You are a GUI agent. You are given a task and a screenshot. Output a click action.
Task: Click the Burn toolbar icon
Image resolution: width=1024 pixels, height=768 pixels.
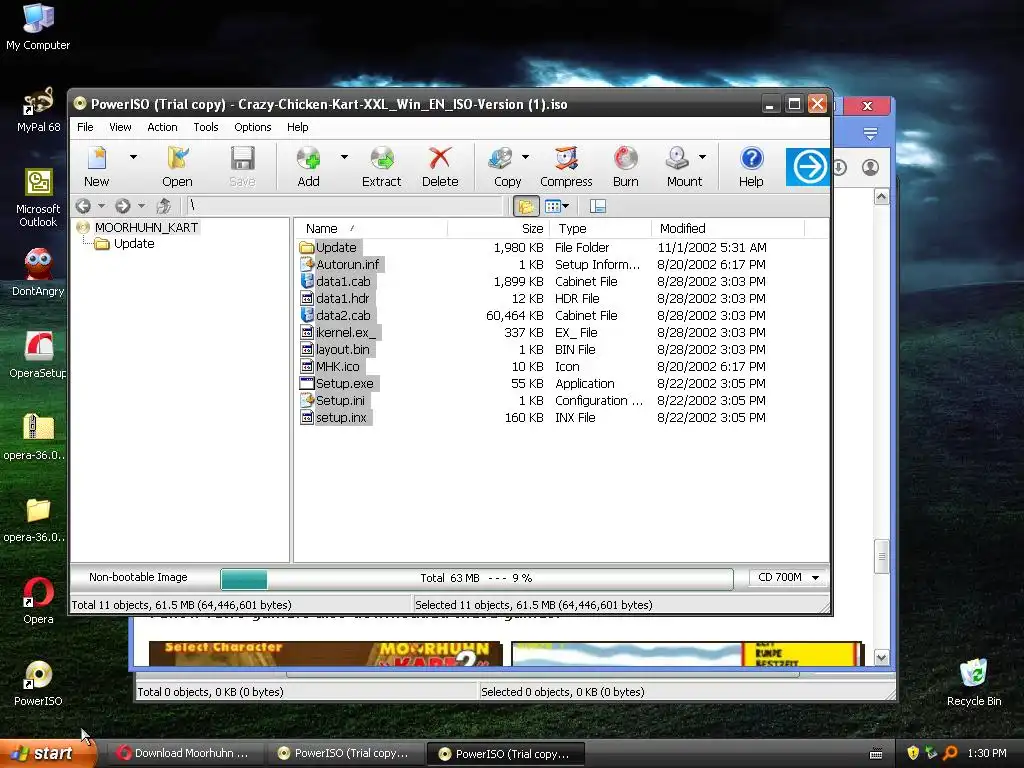pos(626,166)
